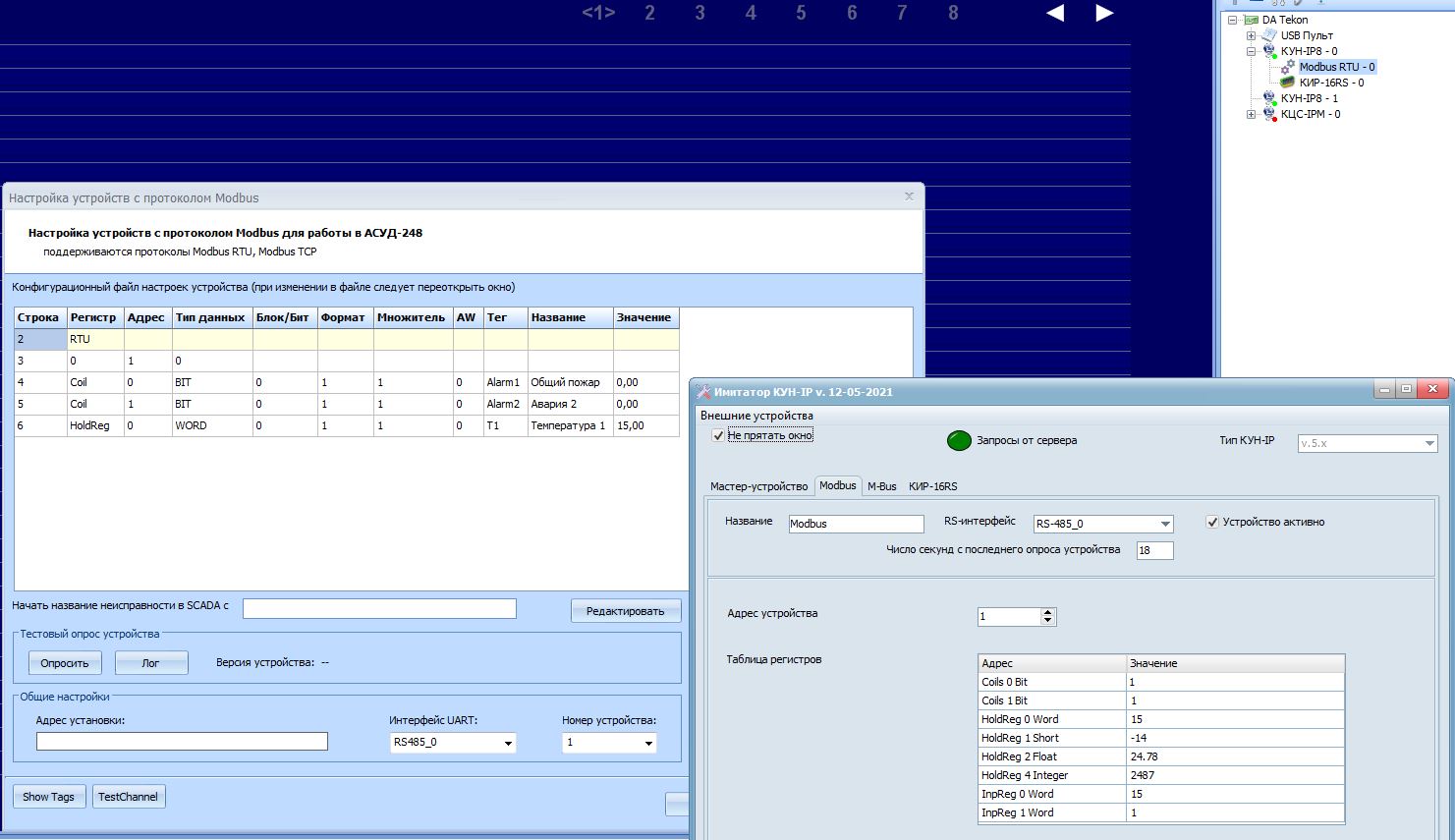Toggle the 'Устройство активно' checkbox
The height and width of the screenshot is (840, 1455).
(1212, 522)
